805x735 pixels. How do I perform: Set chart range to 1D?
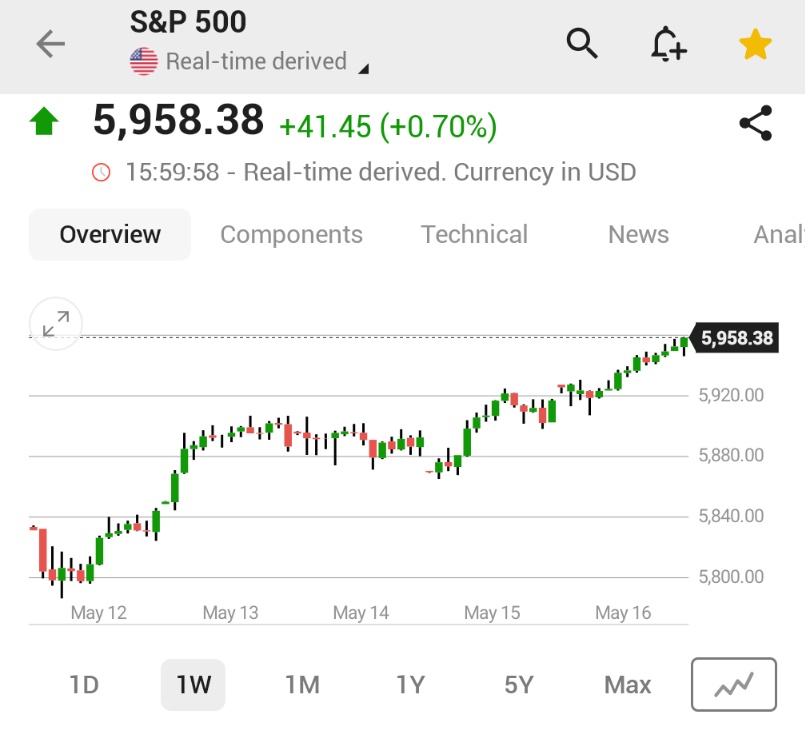tap(84, 685)
